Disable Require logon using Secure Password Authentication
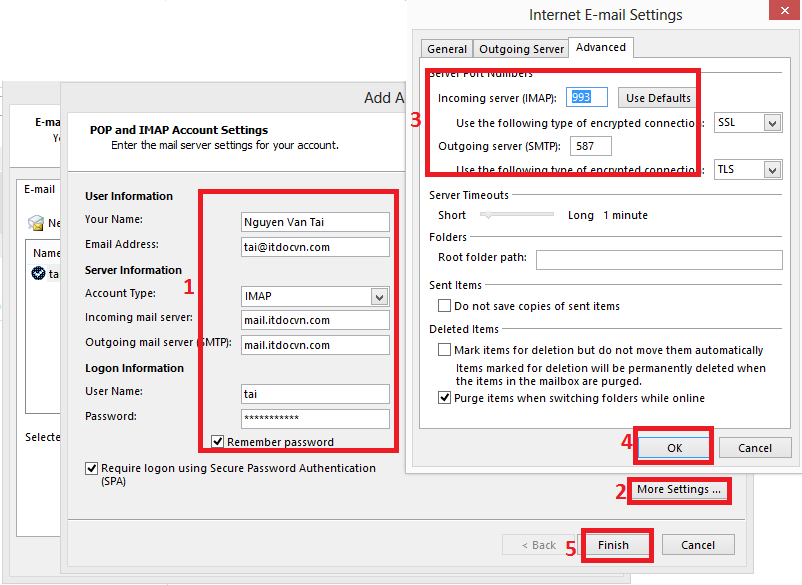The height and width of the screenshot is (585, 802). [93, 468]
